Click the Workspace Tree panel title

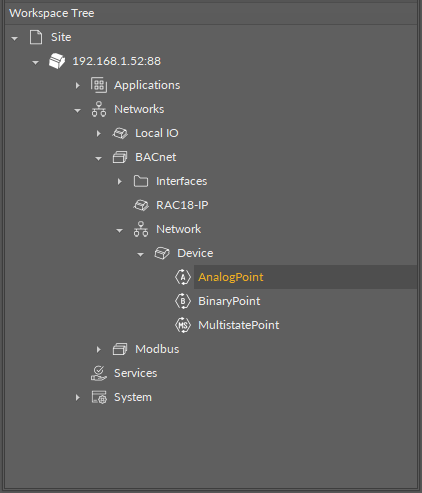(52, 13)
